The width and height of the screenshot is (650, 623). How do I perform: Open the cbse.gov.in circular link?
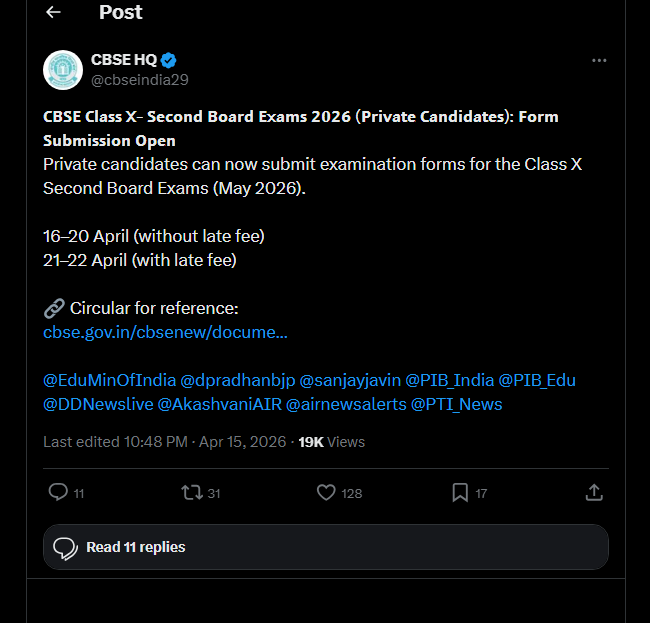[x=165, y=332]
